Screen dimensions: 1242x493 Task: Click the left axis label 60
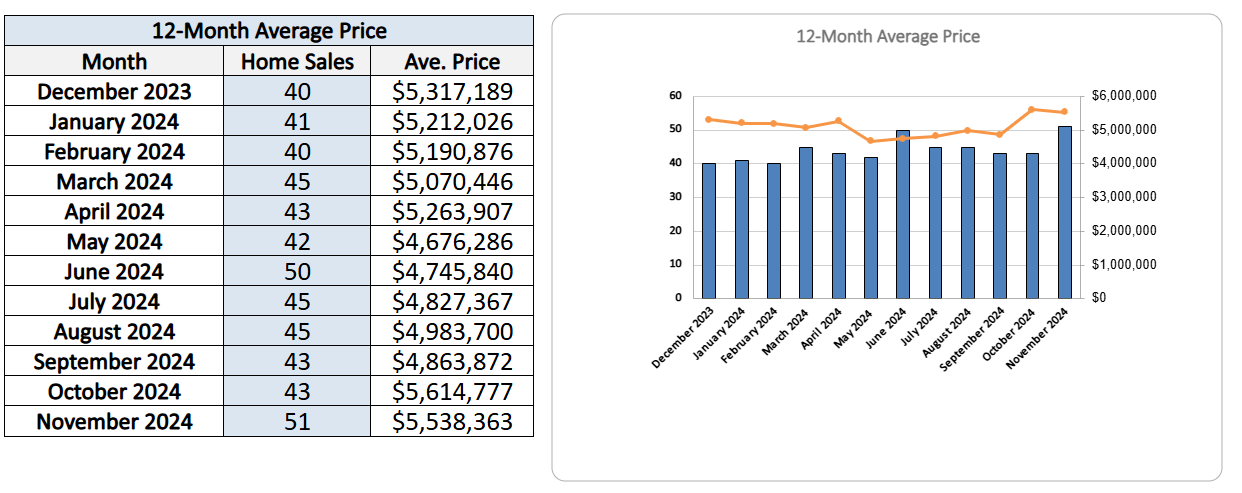[x=675, y=96]
